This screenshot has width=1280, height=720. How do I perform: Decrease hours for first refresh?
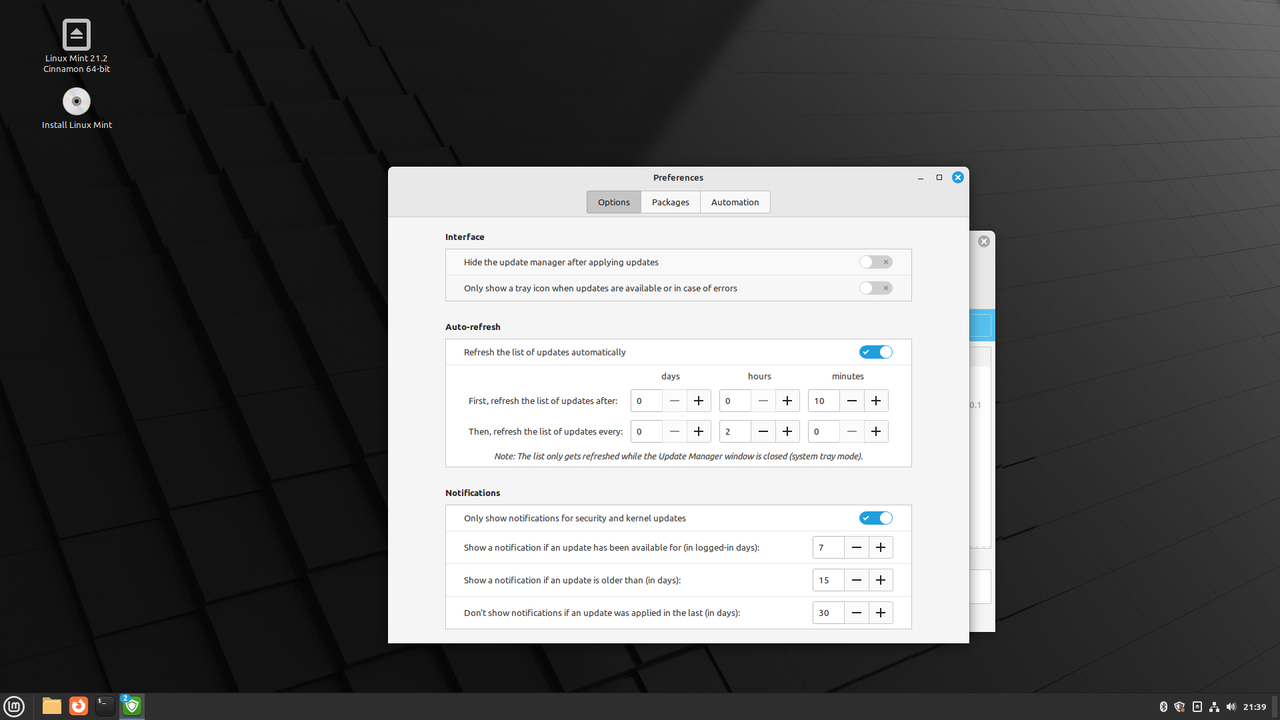click(763, 401)
